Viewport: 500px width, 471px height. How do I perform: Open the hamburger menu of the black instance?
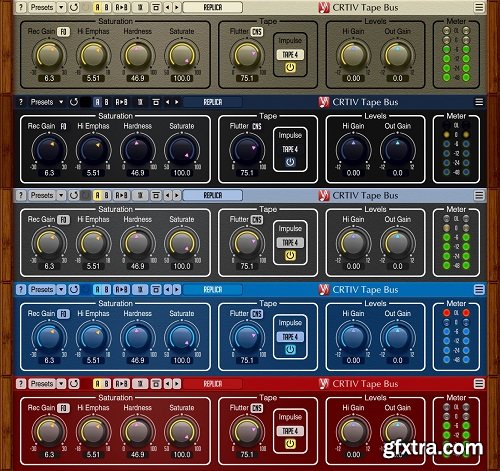[x=479, y=102]
